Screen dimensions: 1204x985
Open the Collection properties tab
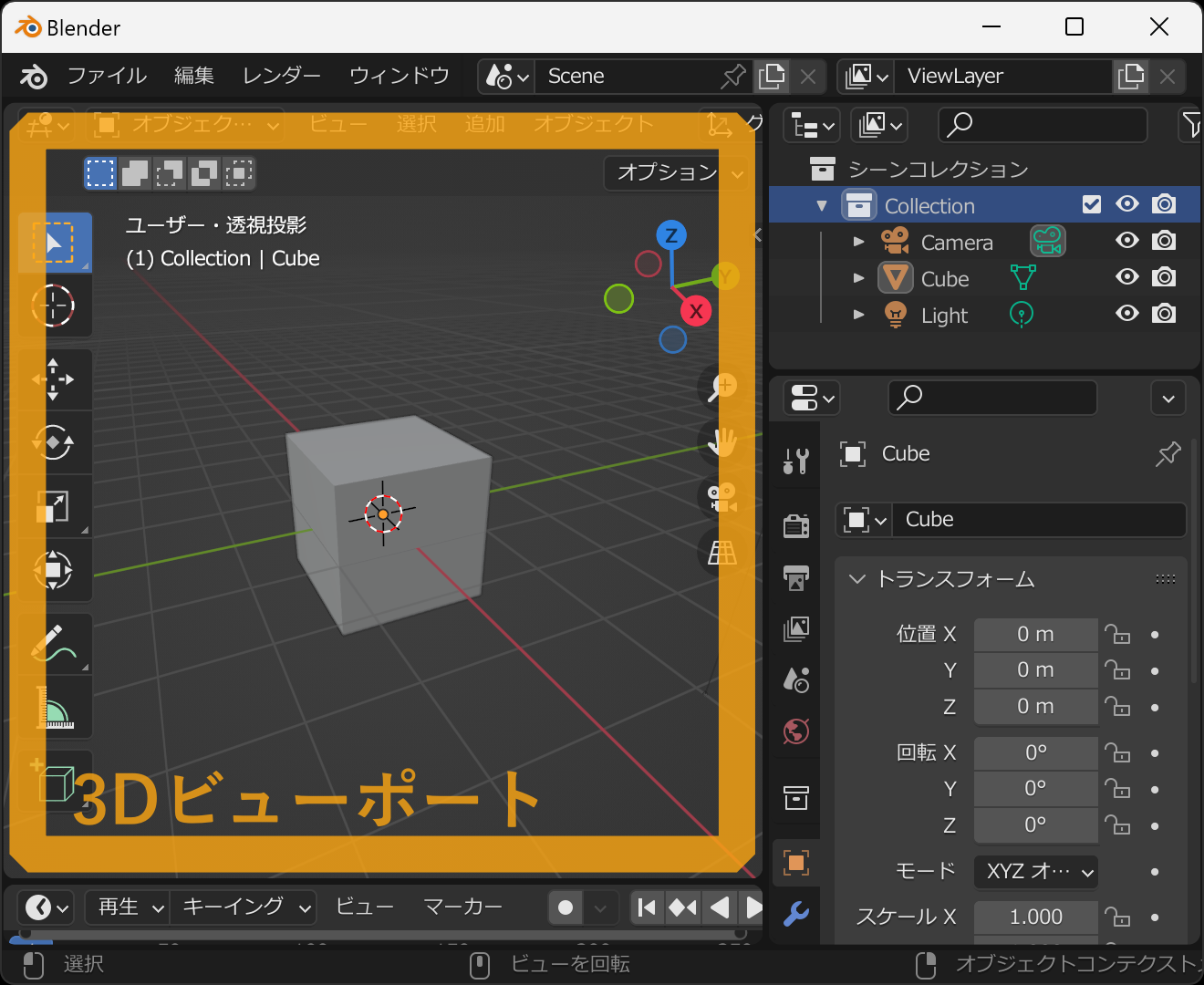tap(796, 797)
